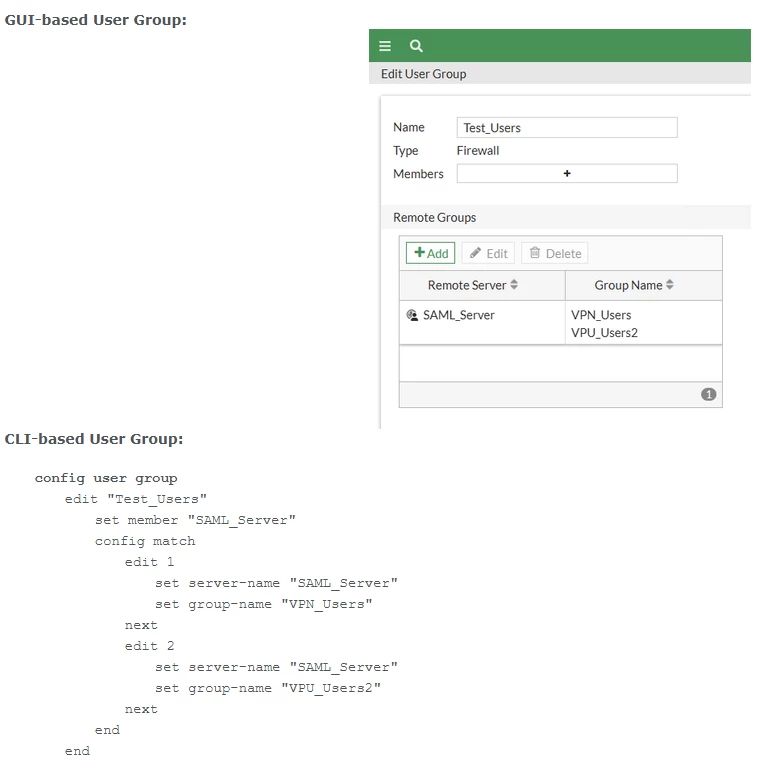Click the VPU_Users2 group name
The height and width of the screenshot is (772, 765).
click(604, 333)
